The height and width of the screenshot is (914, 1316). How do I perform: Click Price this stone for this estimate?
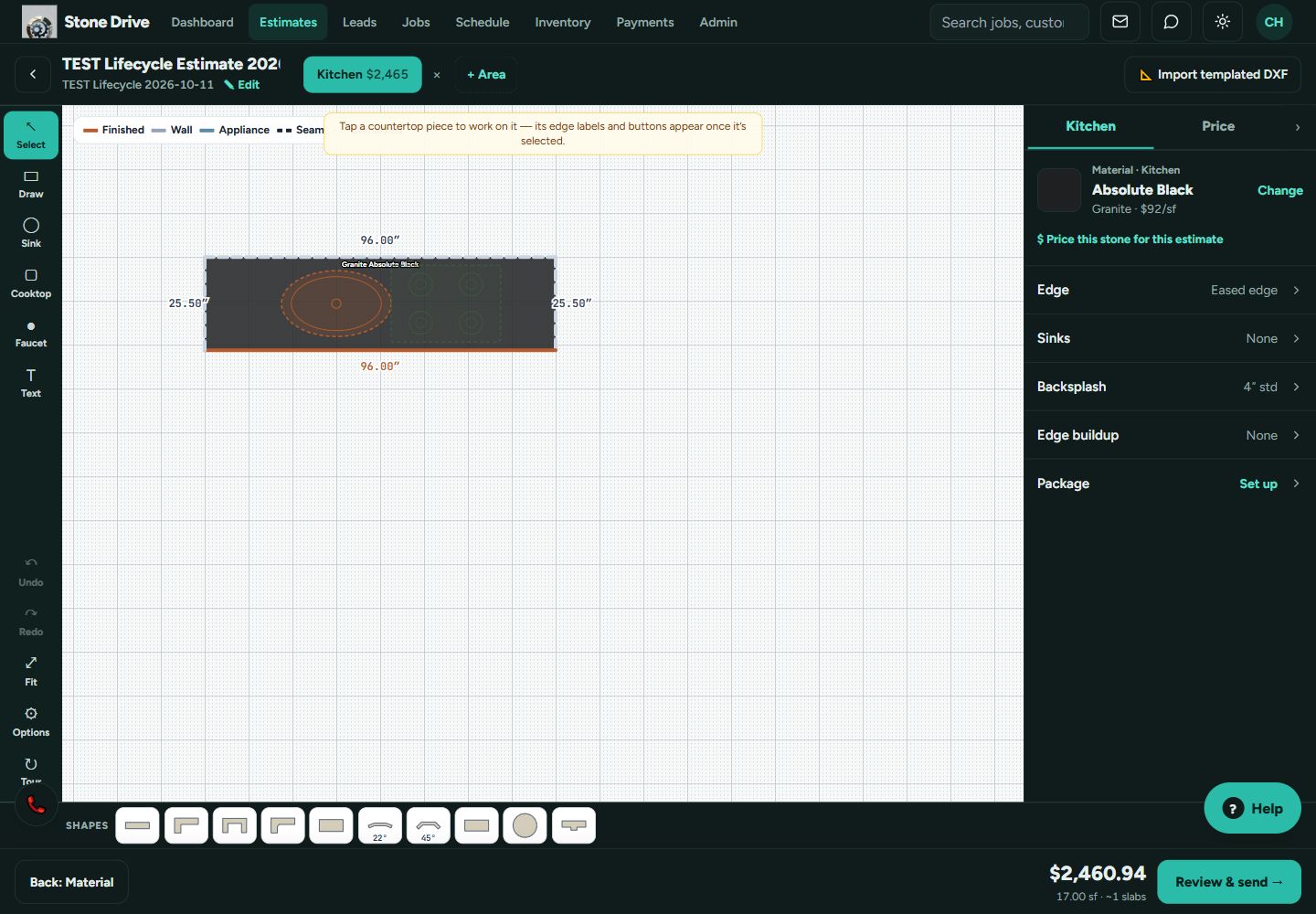(1130, 239)
